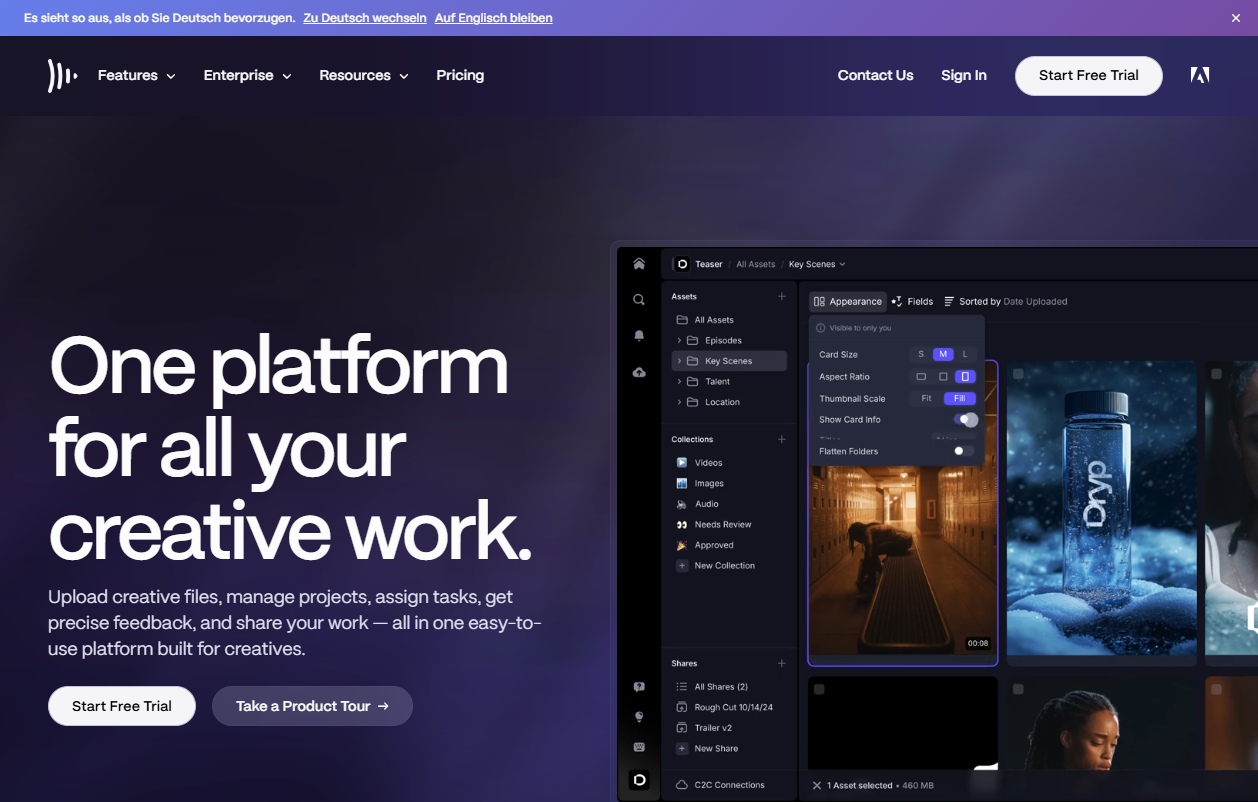The image size is (1258, 802).
Task: Open the Sorted by Date Uploaded menu
Action: (x=1006, y=301)
